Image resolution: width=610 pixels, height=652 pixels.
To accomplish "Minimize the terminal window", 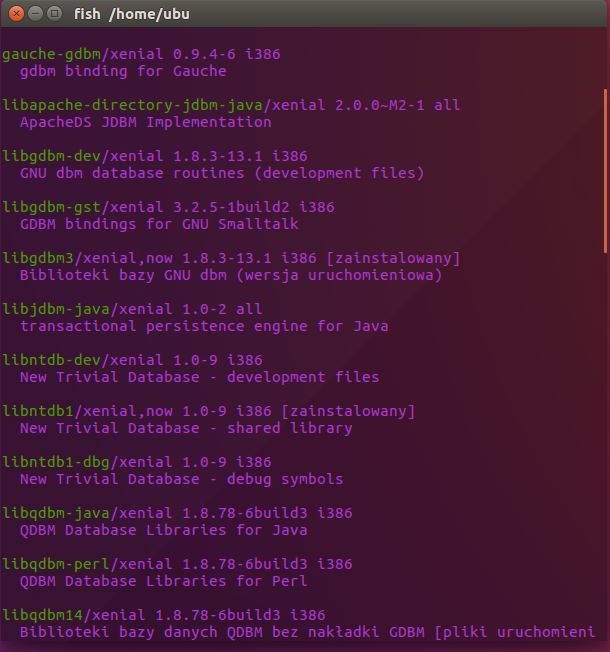I will [33, 14].
